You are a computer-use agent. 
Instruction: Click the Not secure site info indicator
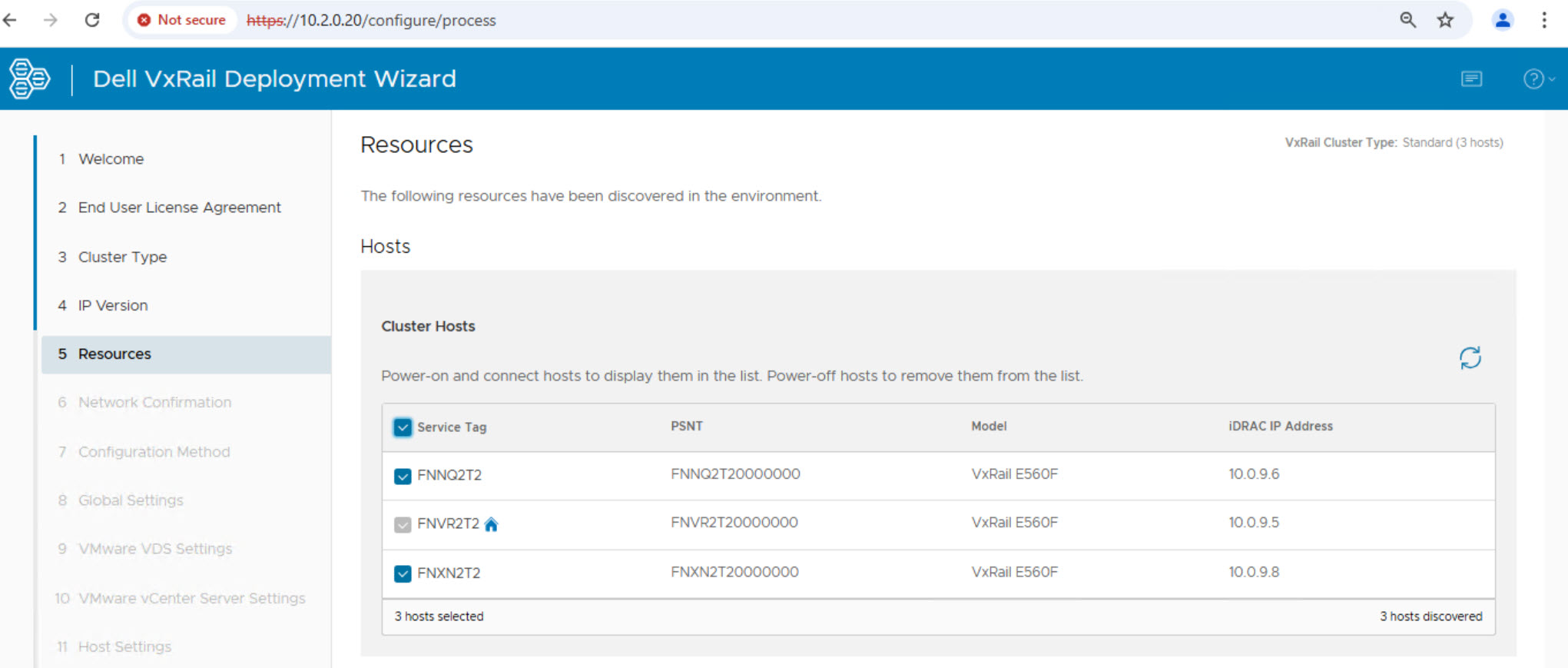[x=181, y=20]
